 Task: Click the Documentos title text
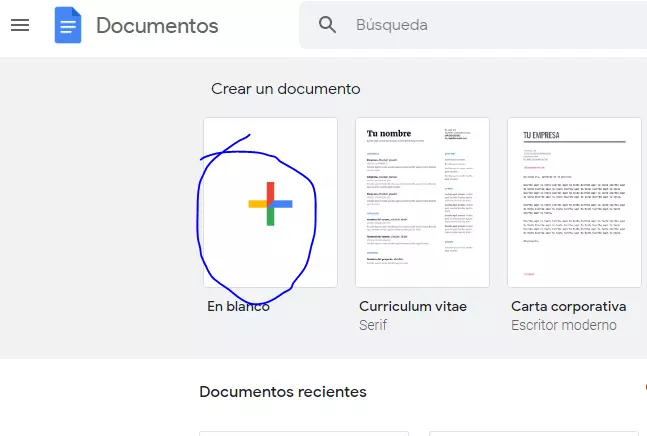pyautogui.click(x=157, y=26)
